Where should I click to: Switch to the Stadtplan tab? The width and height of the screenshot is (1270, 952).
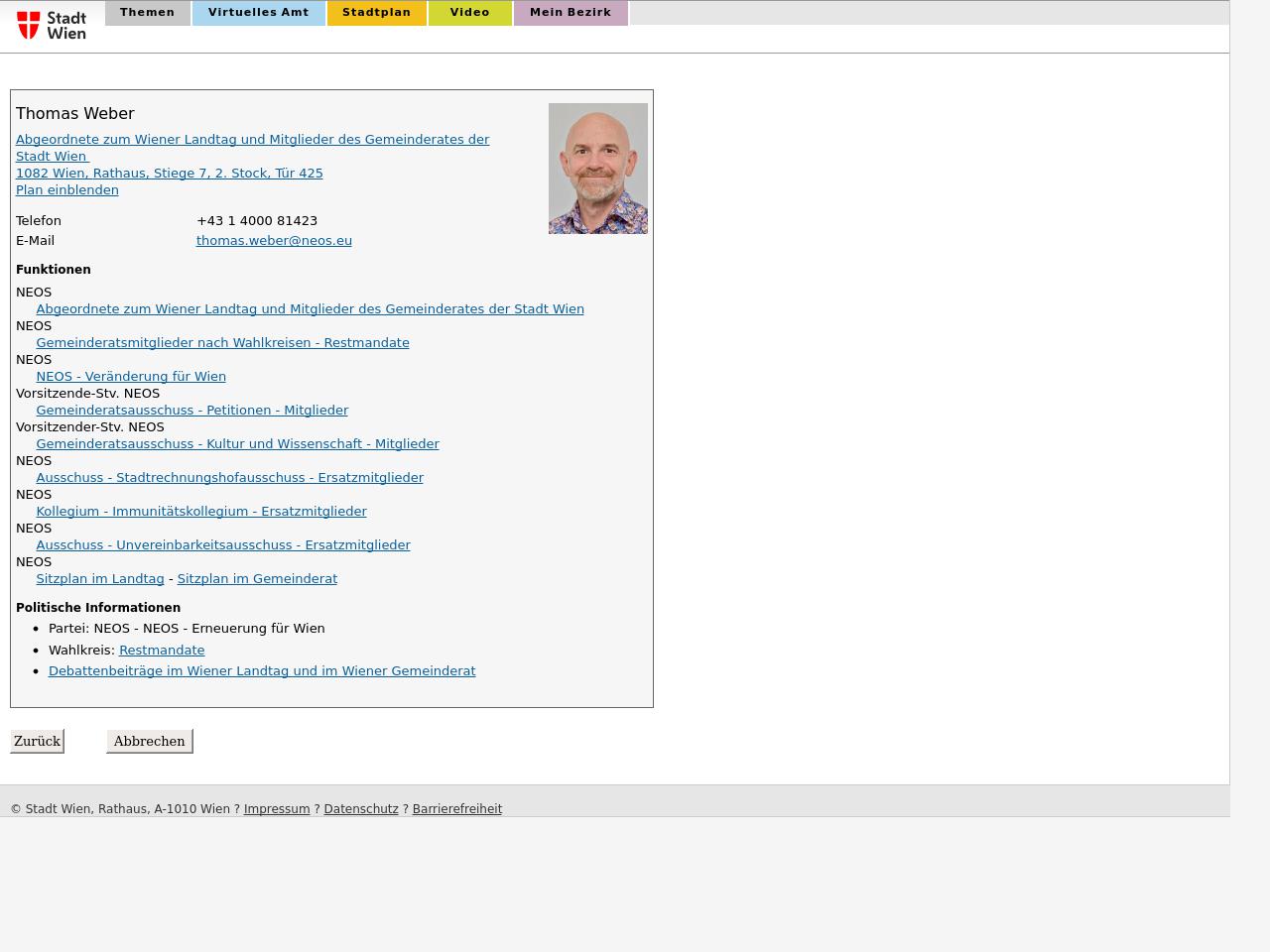tap(377, 13)
